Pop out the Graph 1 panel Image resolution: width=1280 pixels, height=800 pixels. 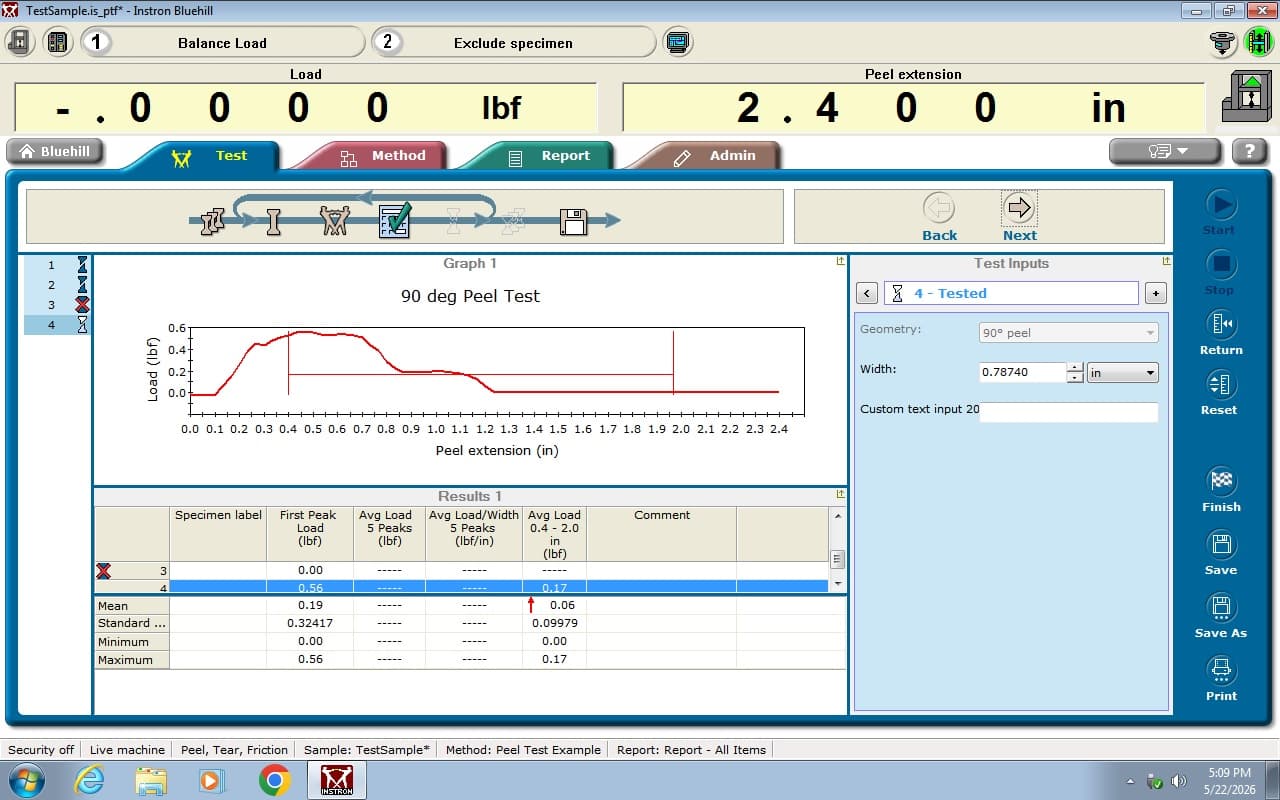coord(841,261)
